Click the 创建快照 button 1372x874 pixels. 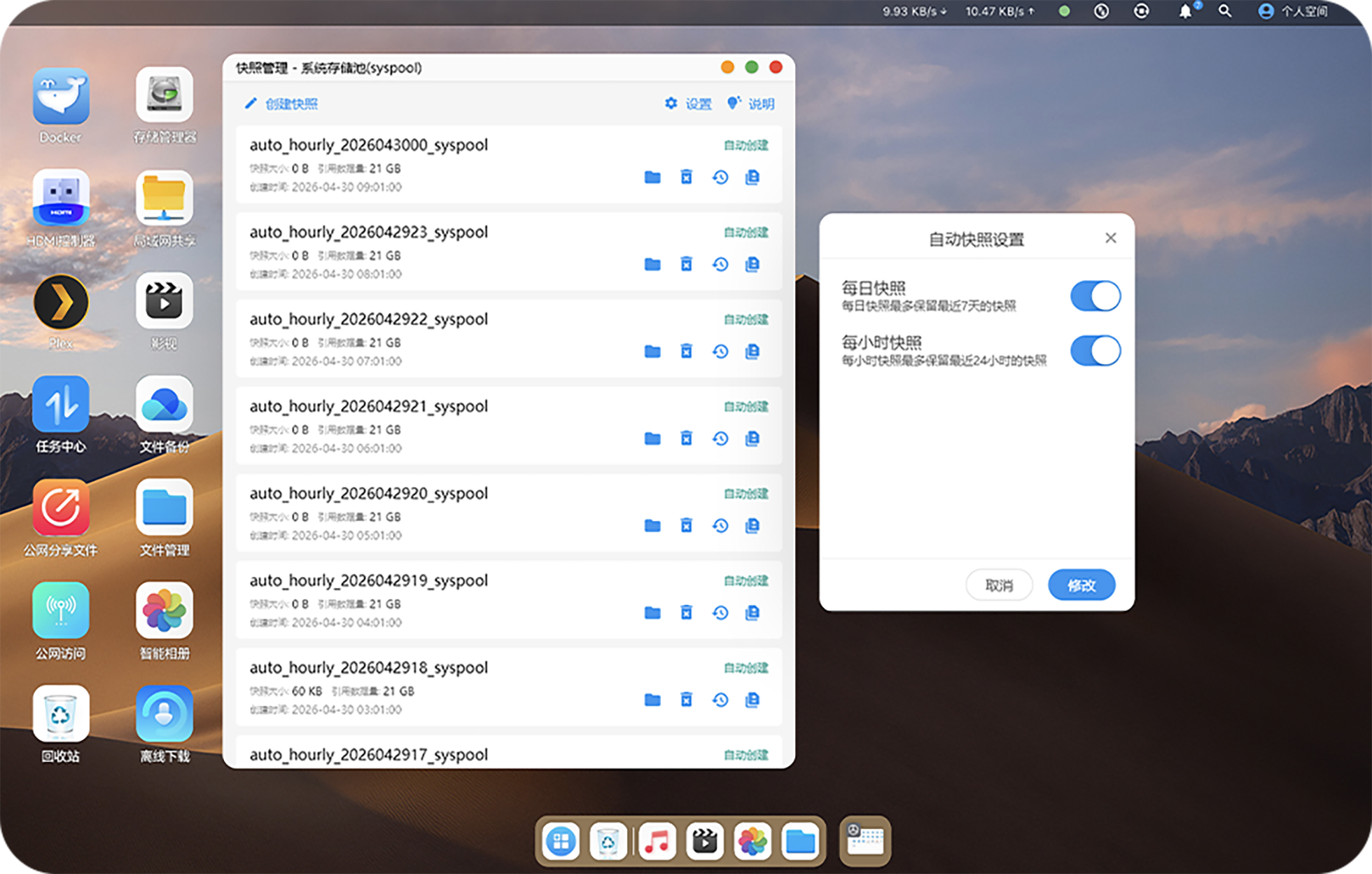click(281, 104)
